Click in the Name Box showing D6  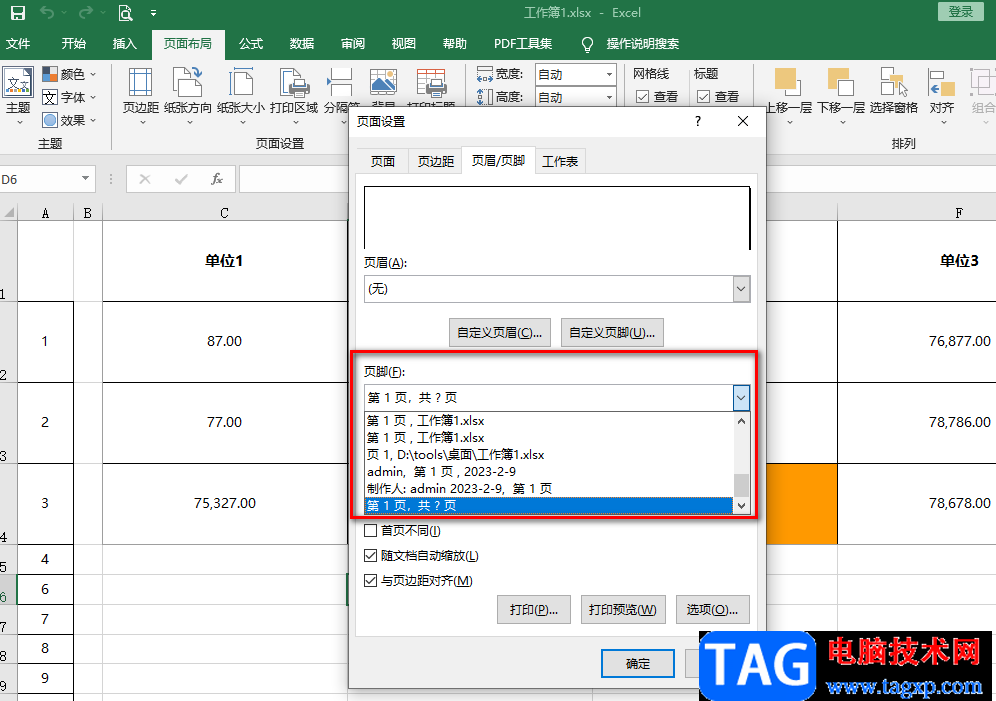click(x=38, y=179)
